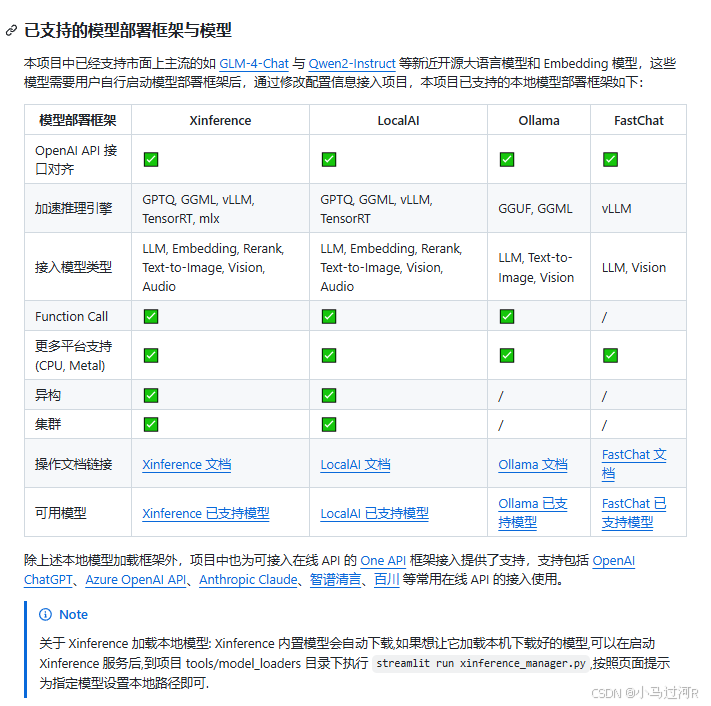Image resolution: width=711 pixels, height=706 pixels.
Task: Click the heading anchor link icon
Action: click(x=11, y=30)
